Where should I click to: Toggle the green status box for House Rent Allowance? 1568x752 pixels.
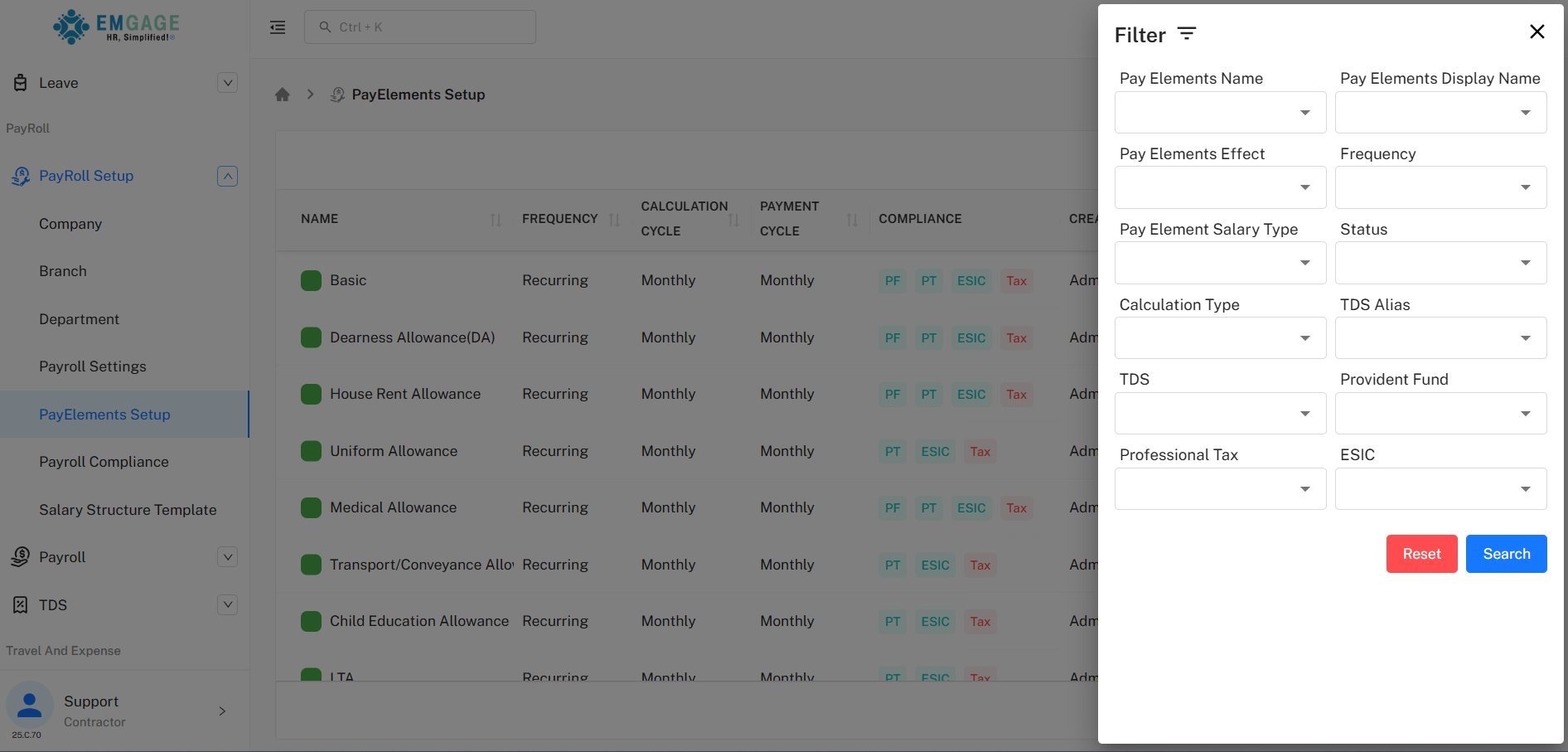click(311, 395)
